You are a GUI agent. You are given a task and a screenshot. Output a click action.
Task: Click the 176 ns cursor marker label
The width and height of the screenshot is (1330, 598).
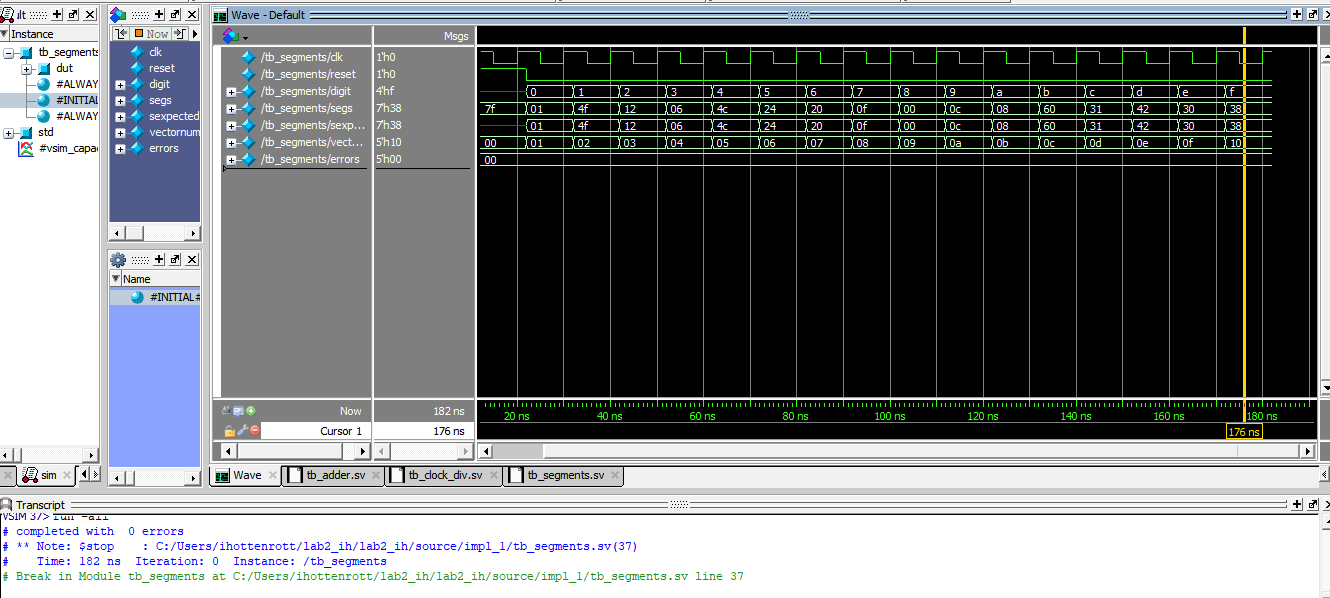(1244, 432)
